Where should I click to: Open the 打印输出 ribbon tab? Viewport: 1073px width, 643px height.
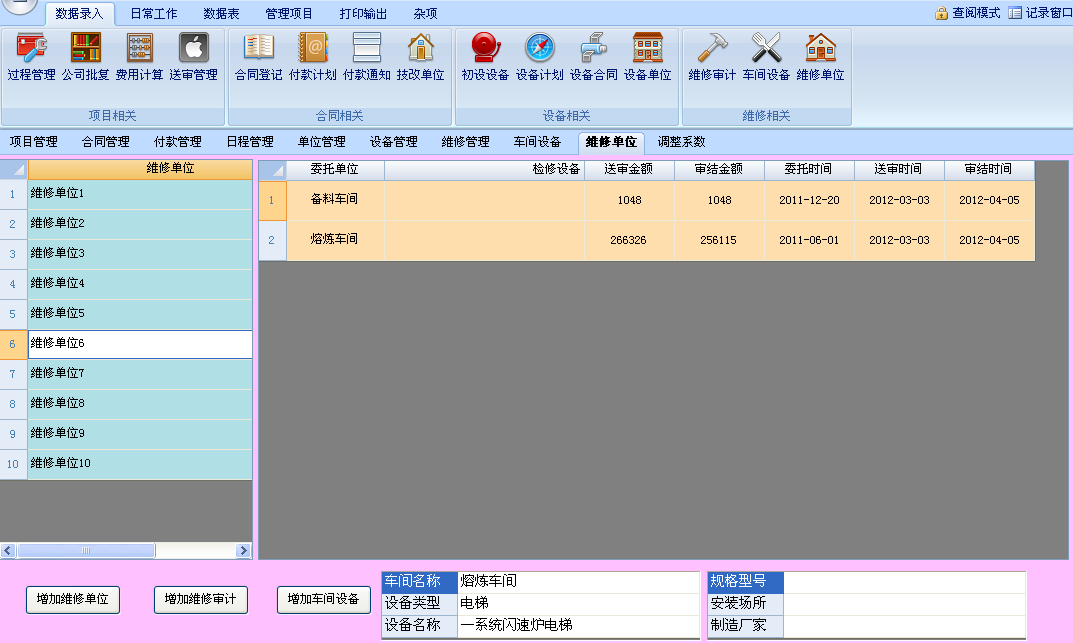tap(363, 14)
